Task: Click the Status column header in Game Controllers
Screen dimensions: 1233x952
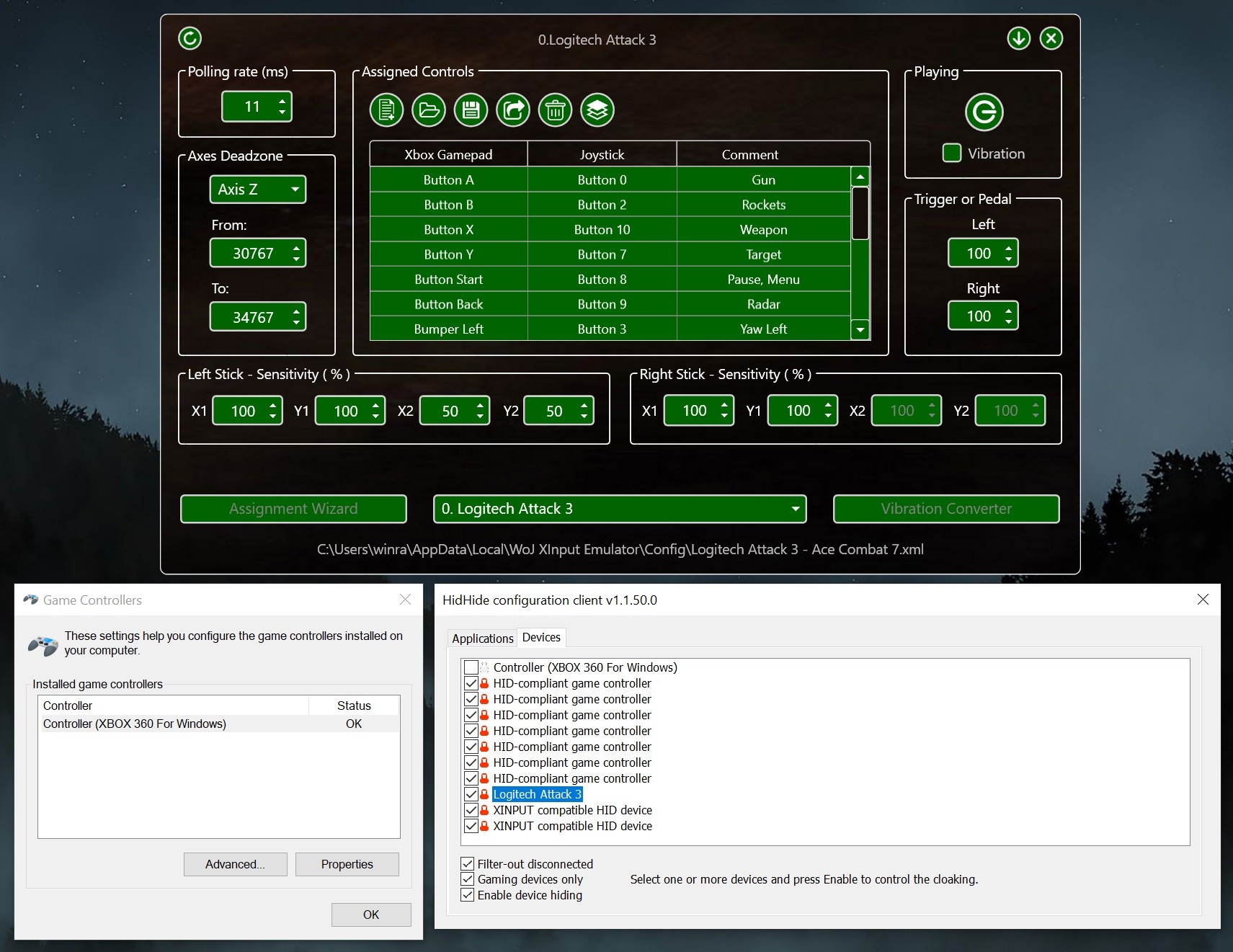Action: (354, 706)
